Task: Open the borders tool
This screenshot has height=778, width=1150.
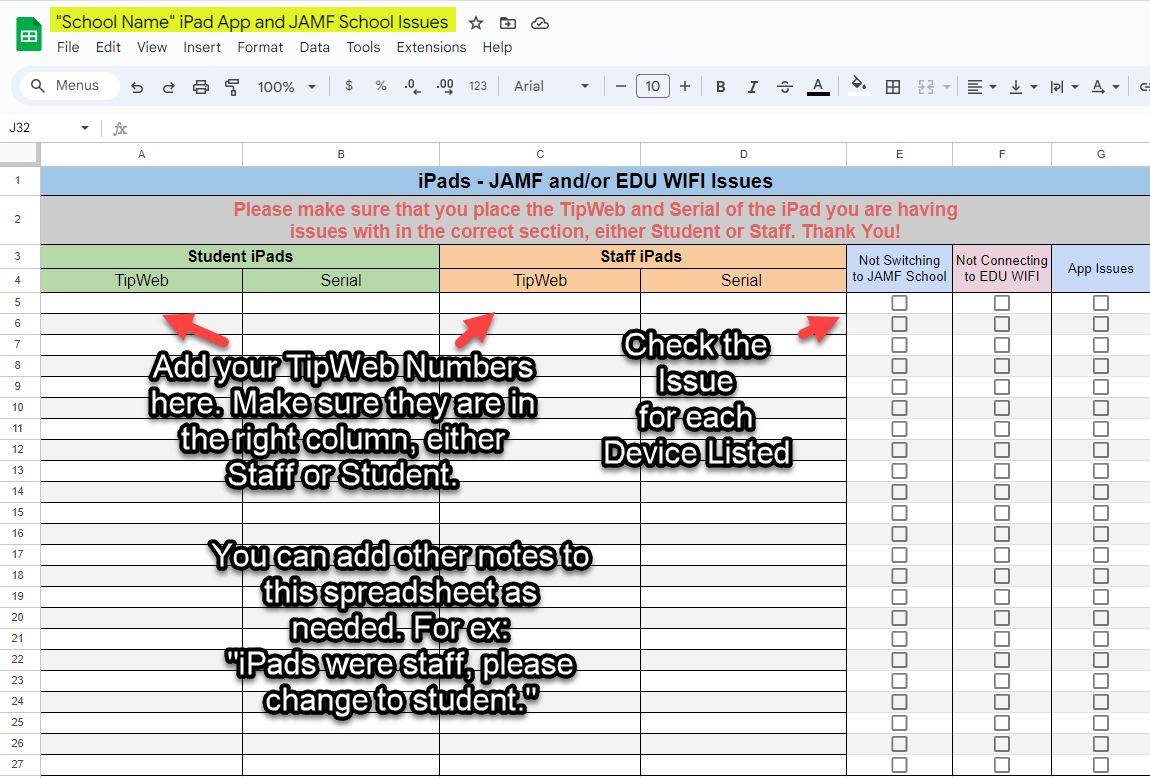Action: (893, 87)
